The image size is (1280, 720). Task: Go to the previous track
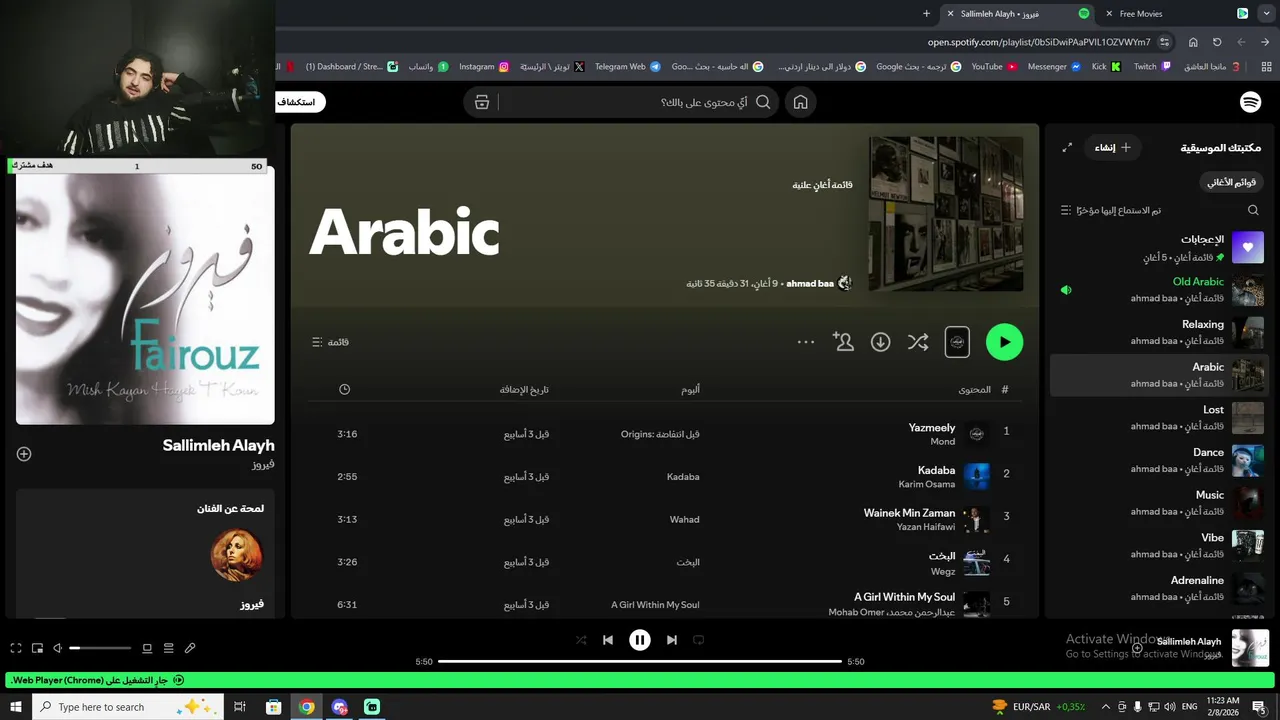608,640
